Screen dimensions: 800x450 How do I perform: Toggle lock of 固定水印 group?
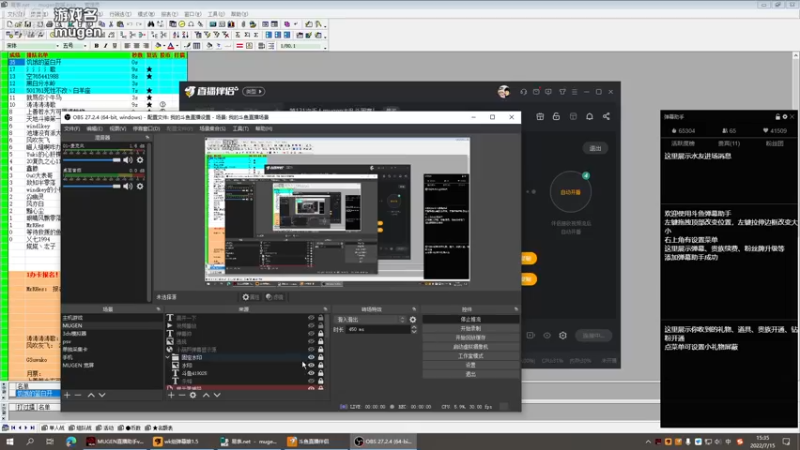(x=320, y=357)
